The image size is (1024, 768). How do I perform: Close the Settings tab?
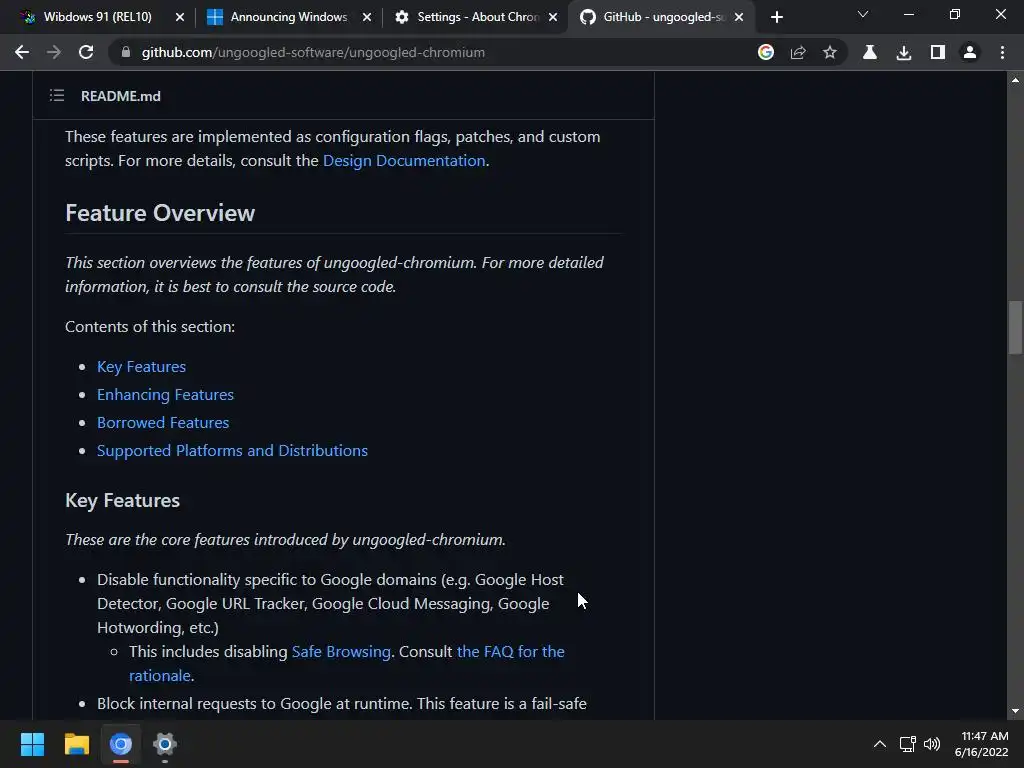553,17
